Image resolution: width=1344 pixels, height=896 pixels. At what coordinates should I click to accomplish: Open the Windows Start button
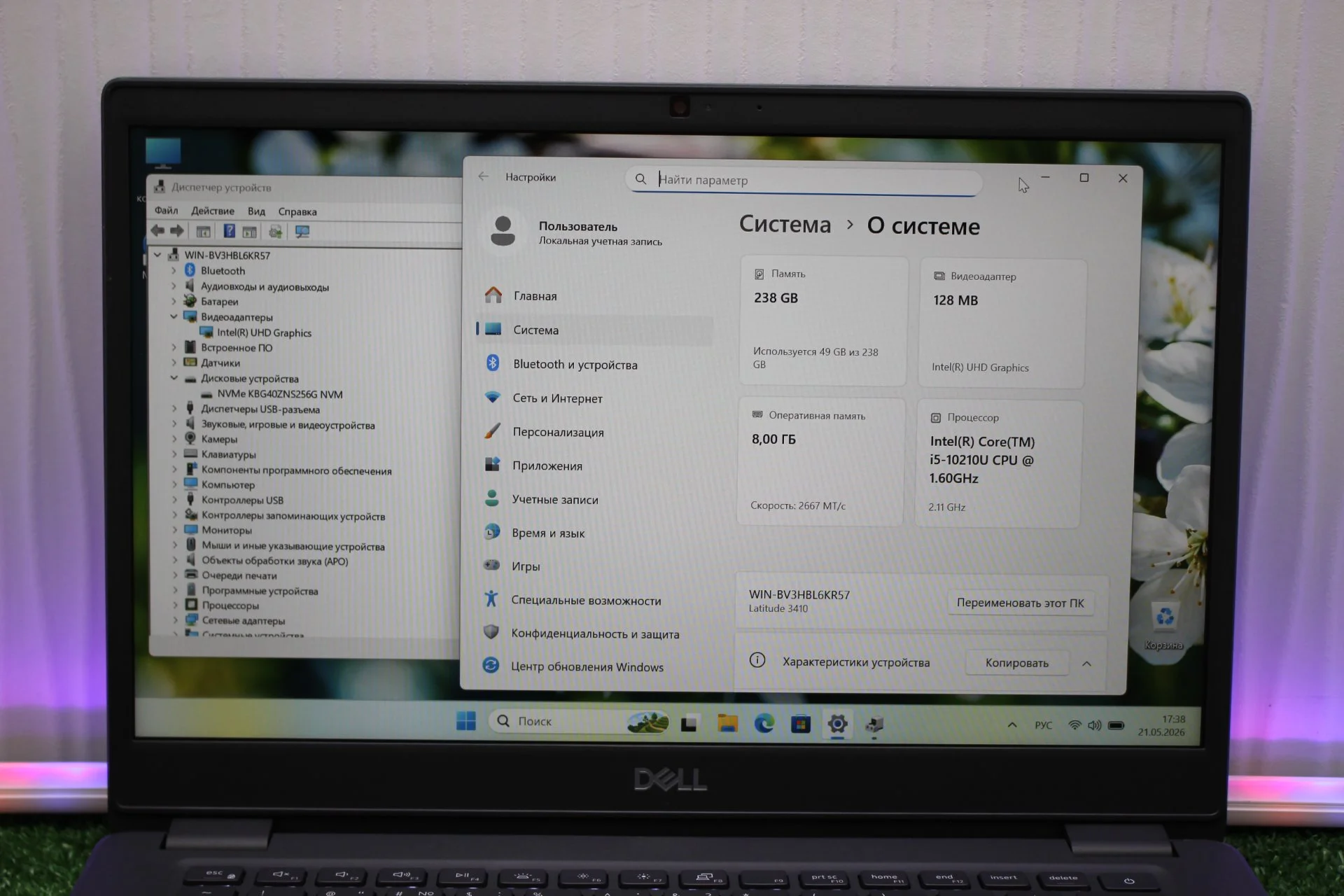pyautogui.click(x=466, y=721)
